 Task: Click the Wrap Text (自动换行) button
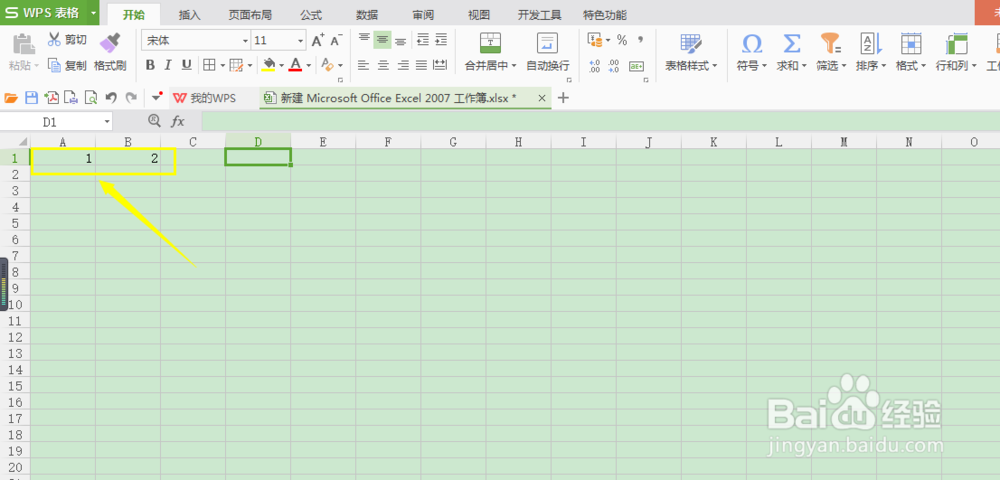[x=547, y=52]
